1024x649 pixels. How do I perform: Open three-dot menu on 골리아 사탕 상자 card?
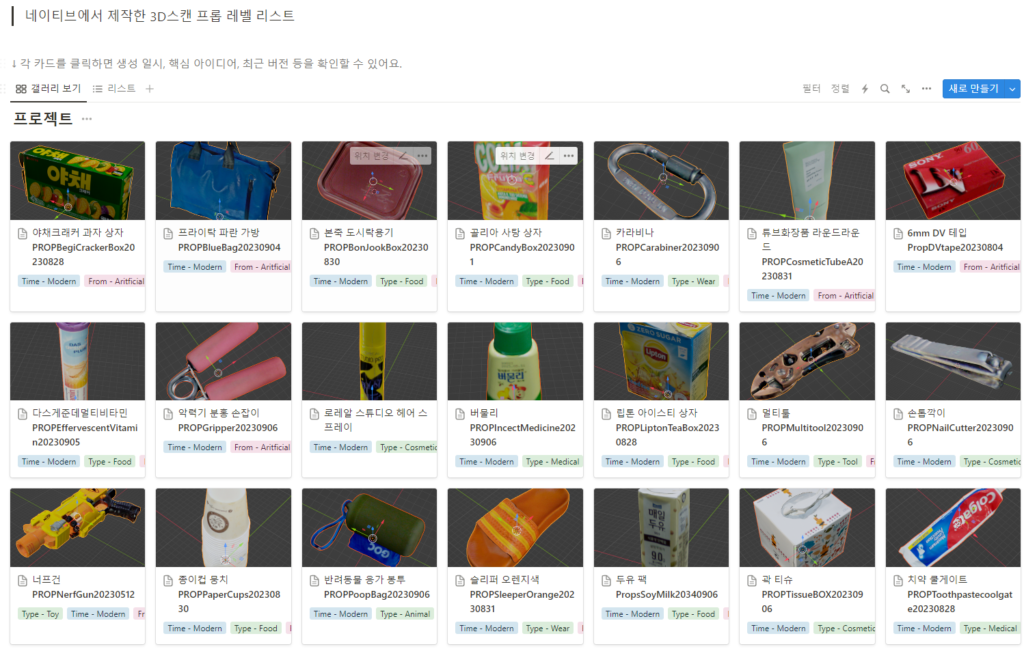point(569,156)
